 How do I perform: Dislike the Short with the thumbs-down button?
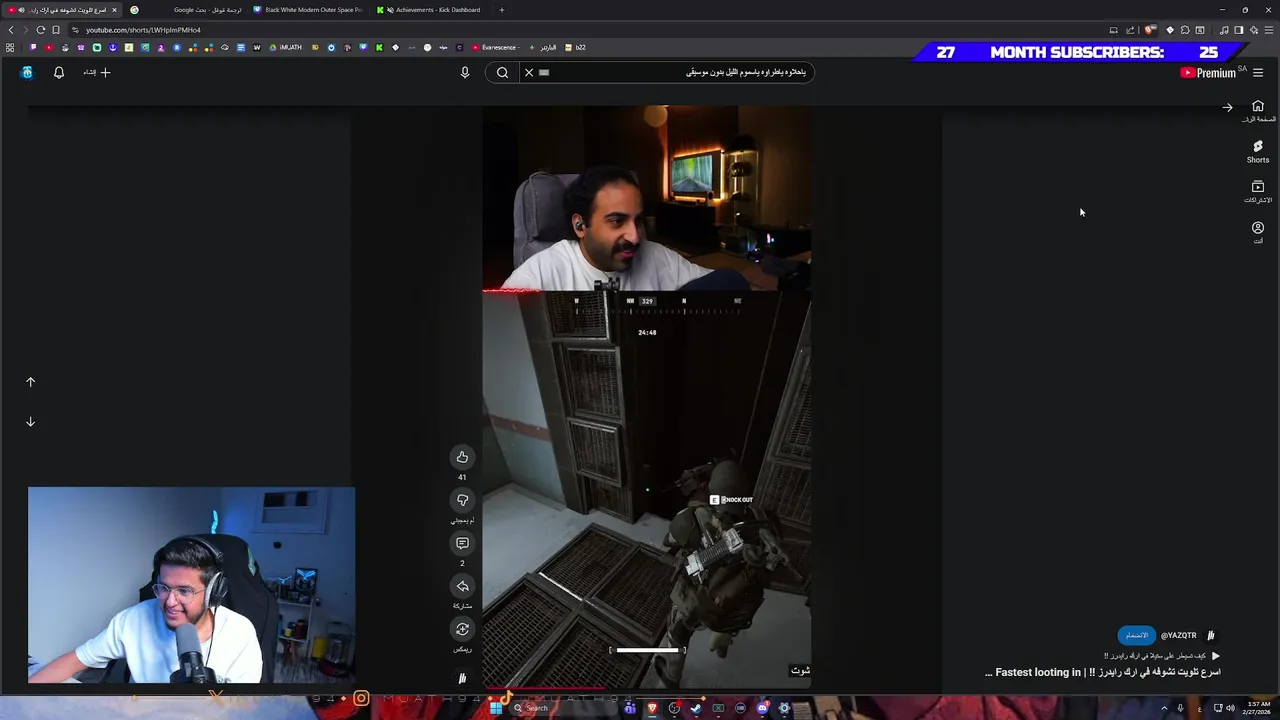click(x=462, y=500)
